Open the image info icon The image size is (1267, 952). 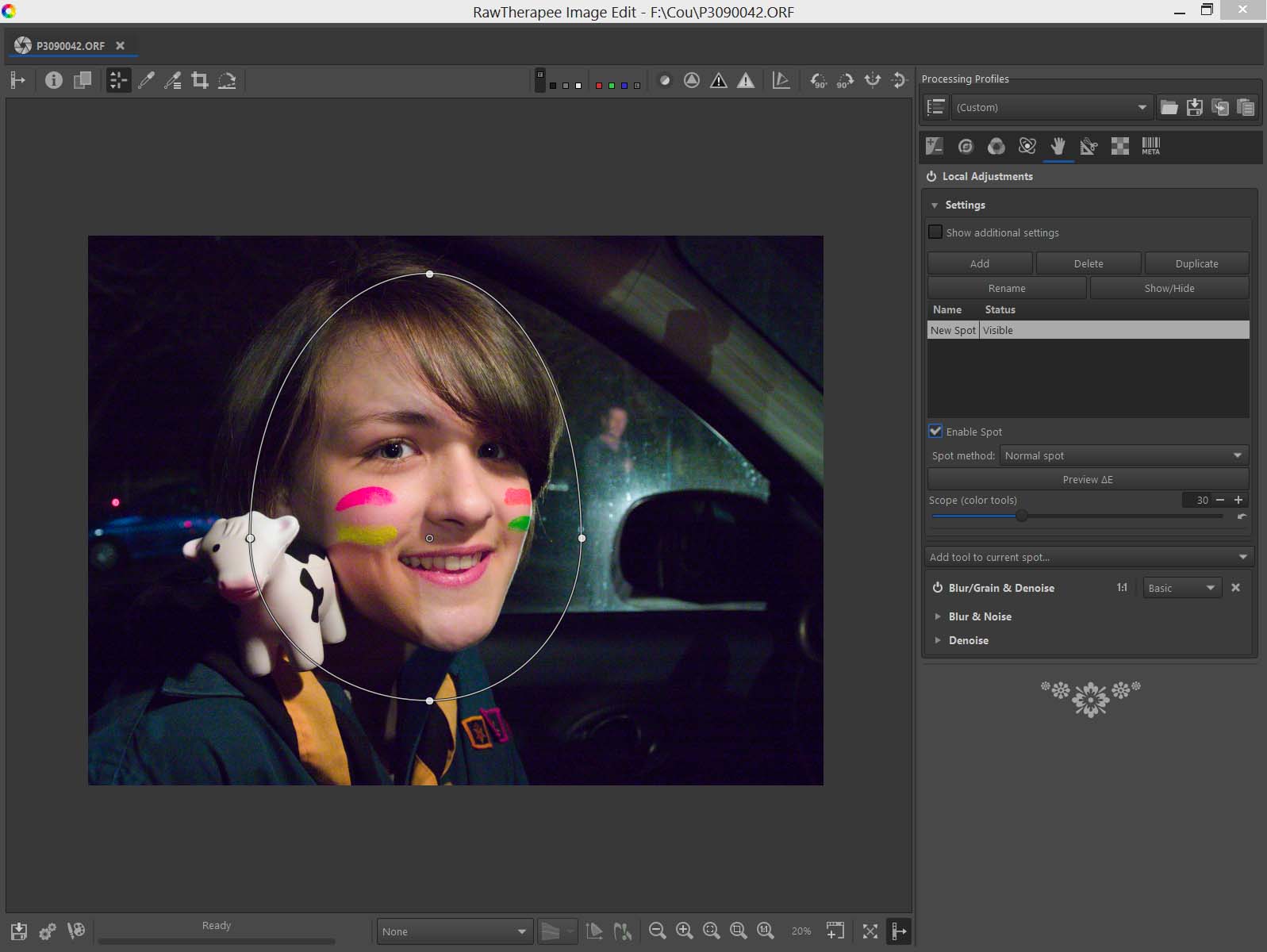tap(54, 80)
